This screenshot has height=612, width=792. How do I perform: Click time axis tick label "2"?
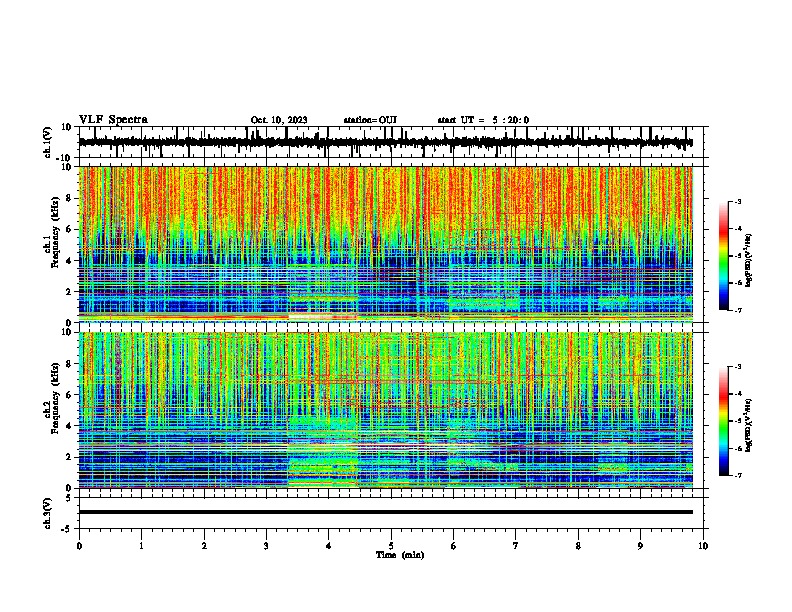pyautogui.click(x=204, y=546)
